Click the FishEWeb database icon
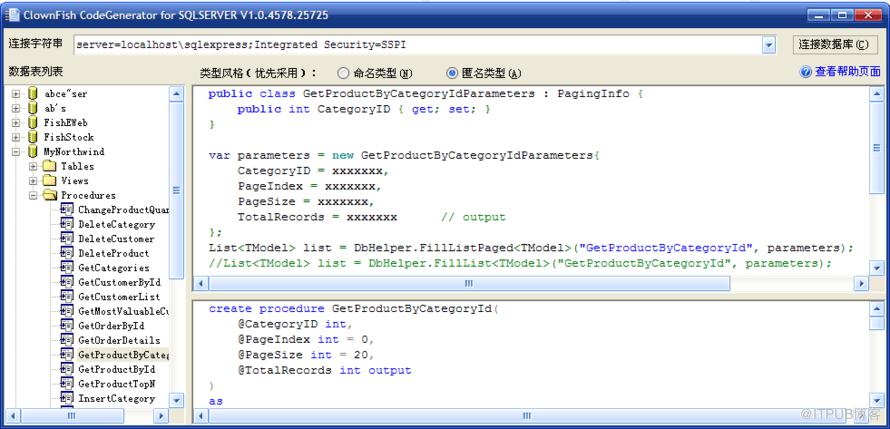 click(x=32, y=123)
